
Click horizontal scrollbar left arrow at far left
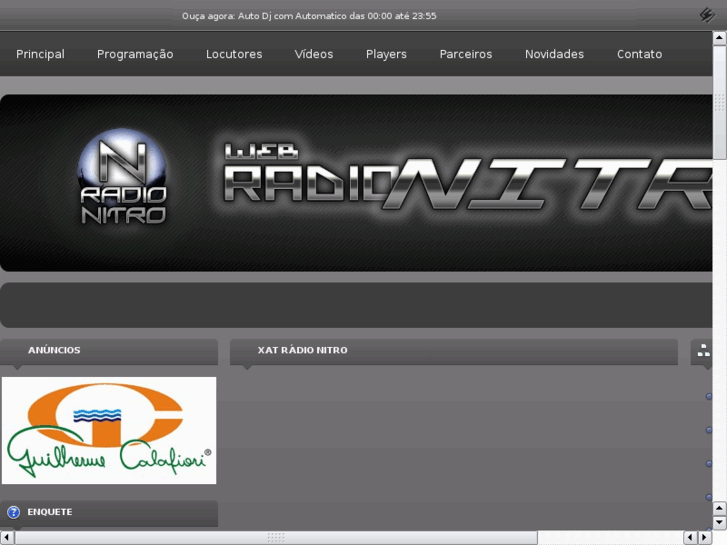point(6,538)
